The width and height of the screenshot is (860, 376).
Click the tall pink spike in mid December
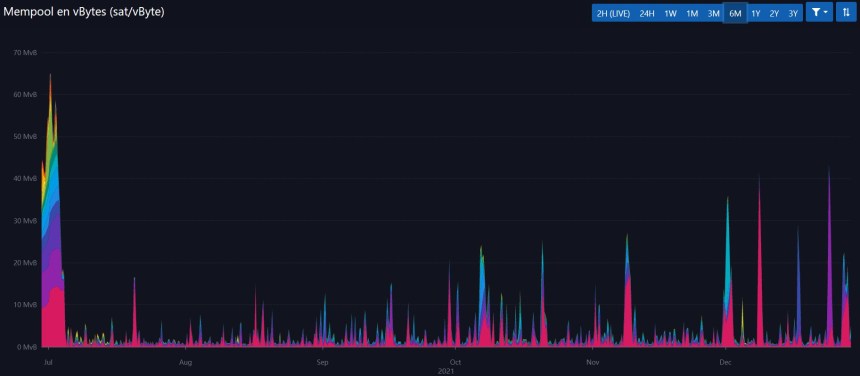(760, 263)
